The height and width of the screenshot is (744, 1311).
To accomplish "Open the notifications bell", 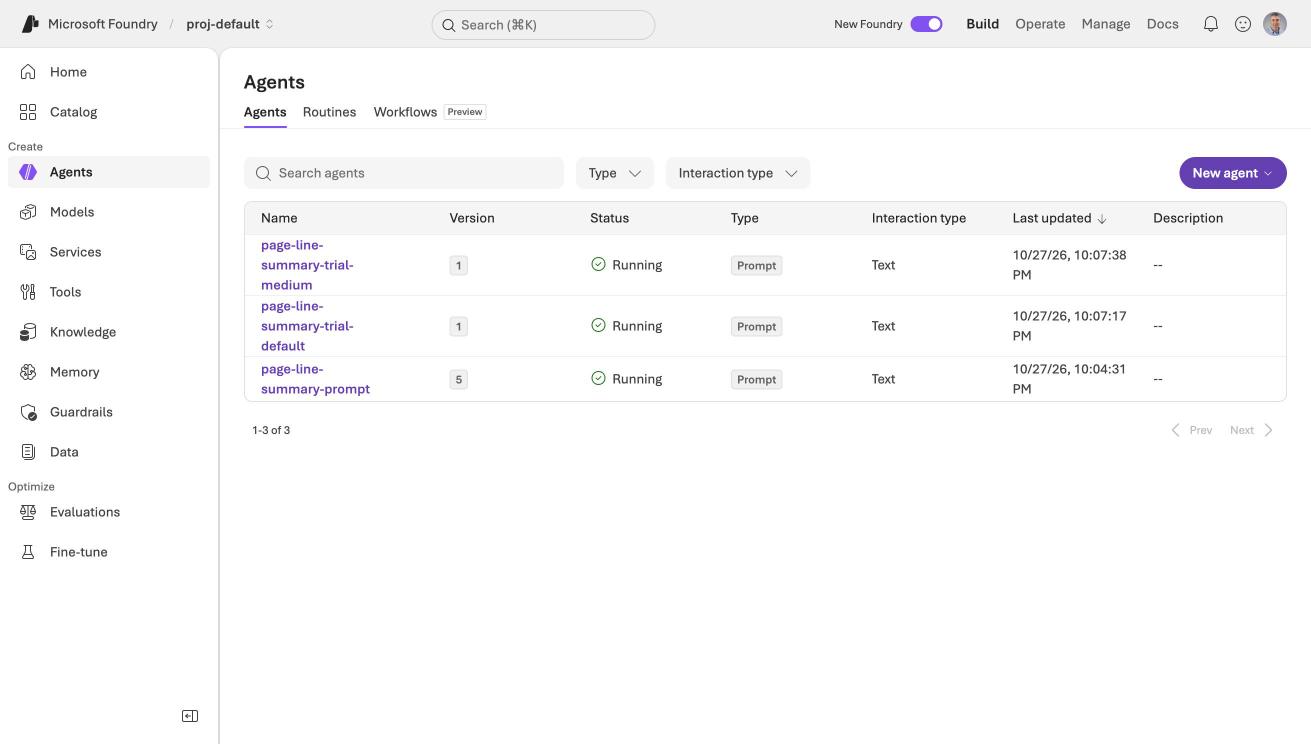I will (1211, 24).
